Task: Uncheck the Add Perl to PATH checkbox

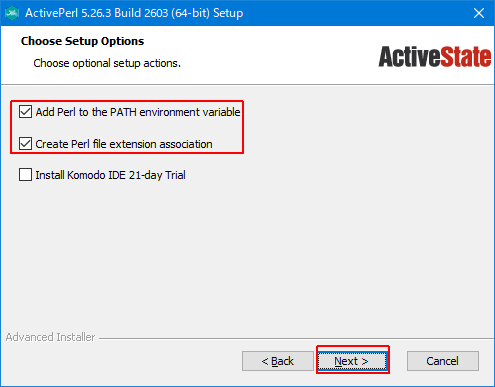Action: 25,112
